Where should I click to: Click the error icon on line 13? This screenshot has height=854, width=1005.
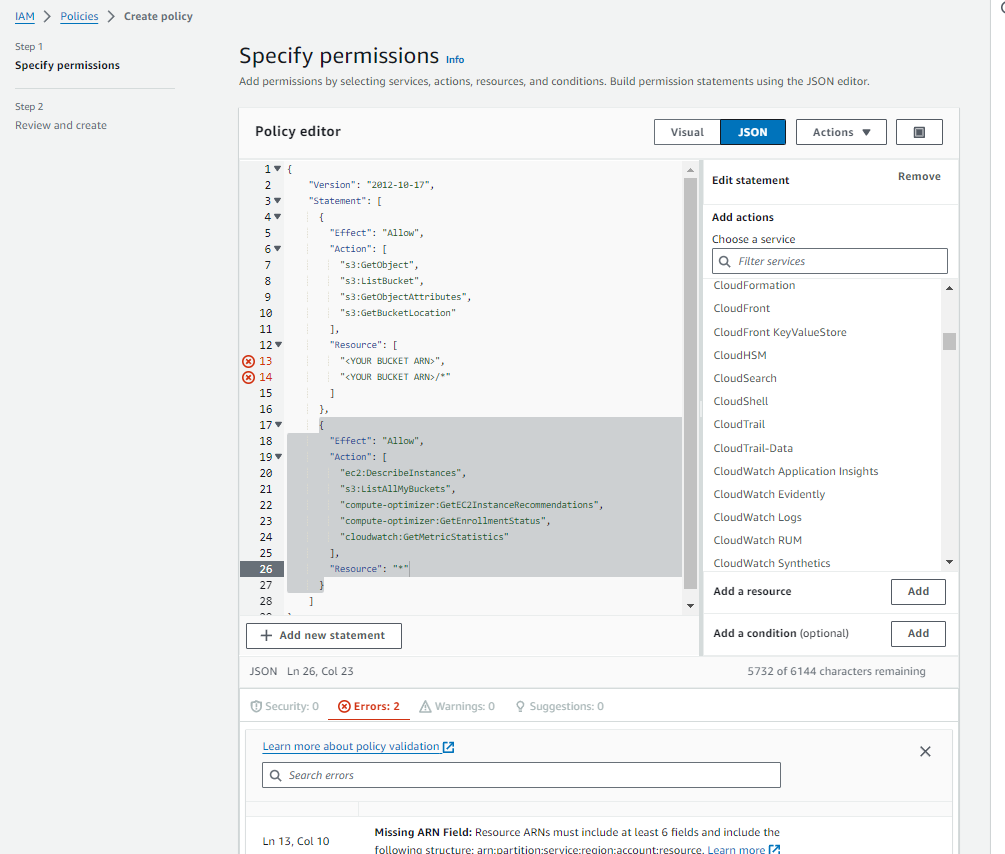[x=249, y=361]
